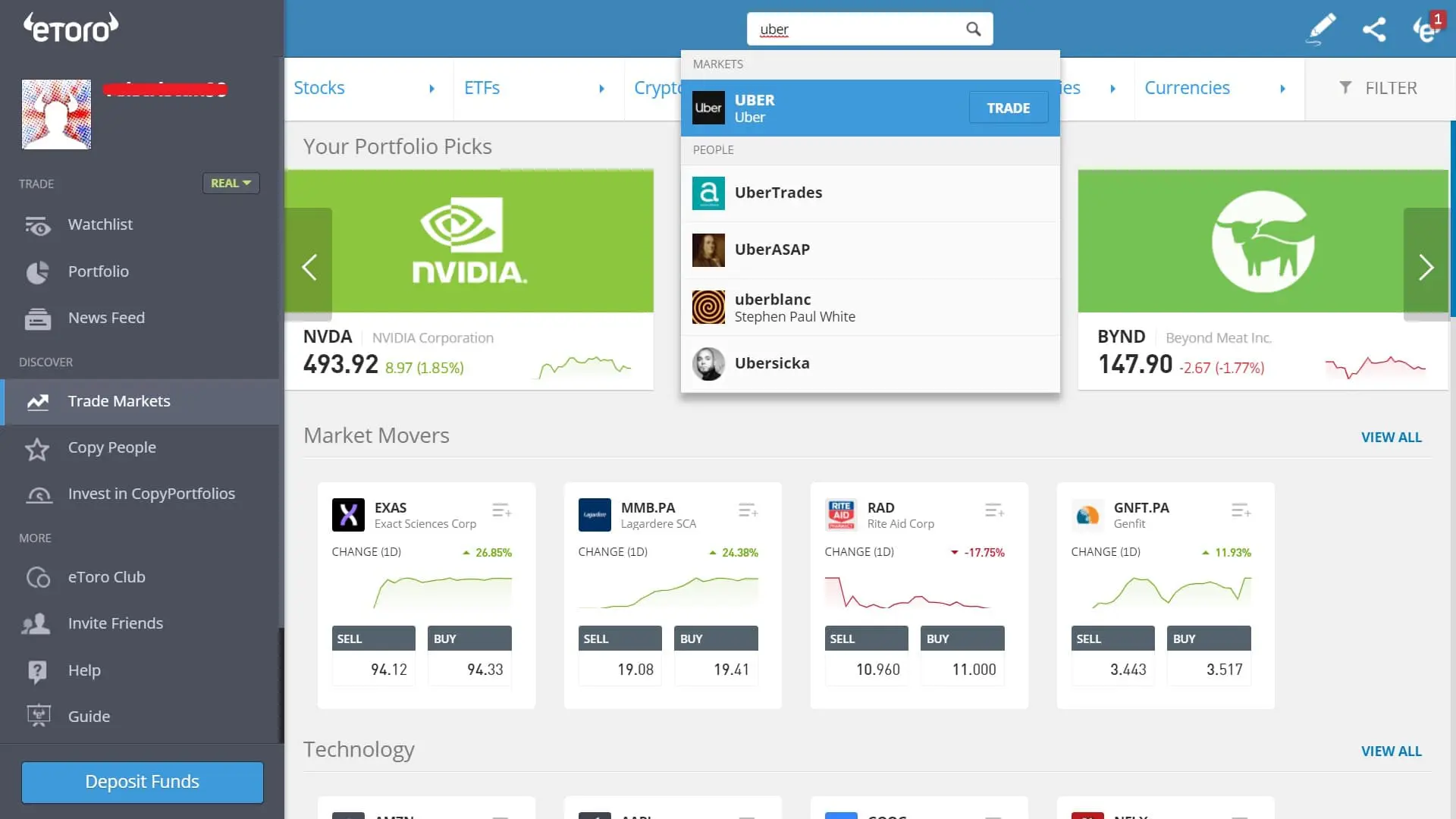Add RAD to watchlist icon
This screenshot has height=819, width=1456.
click(994, 510)
